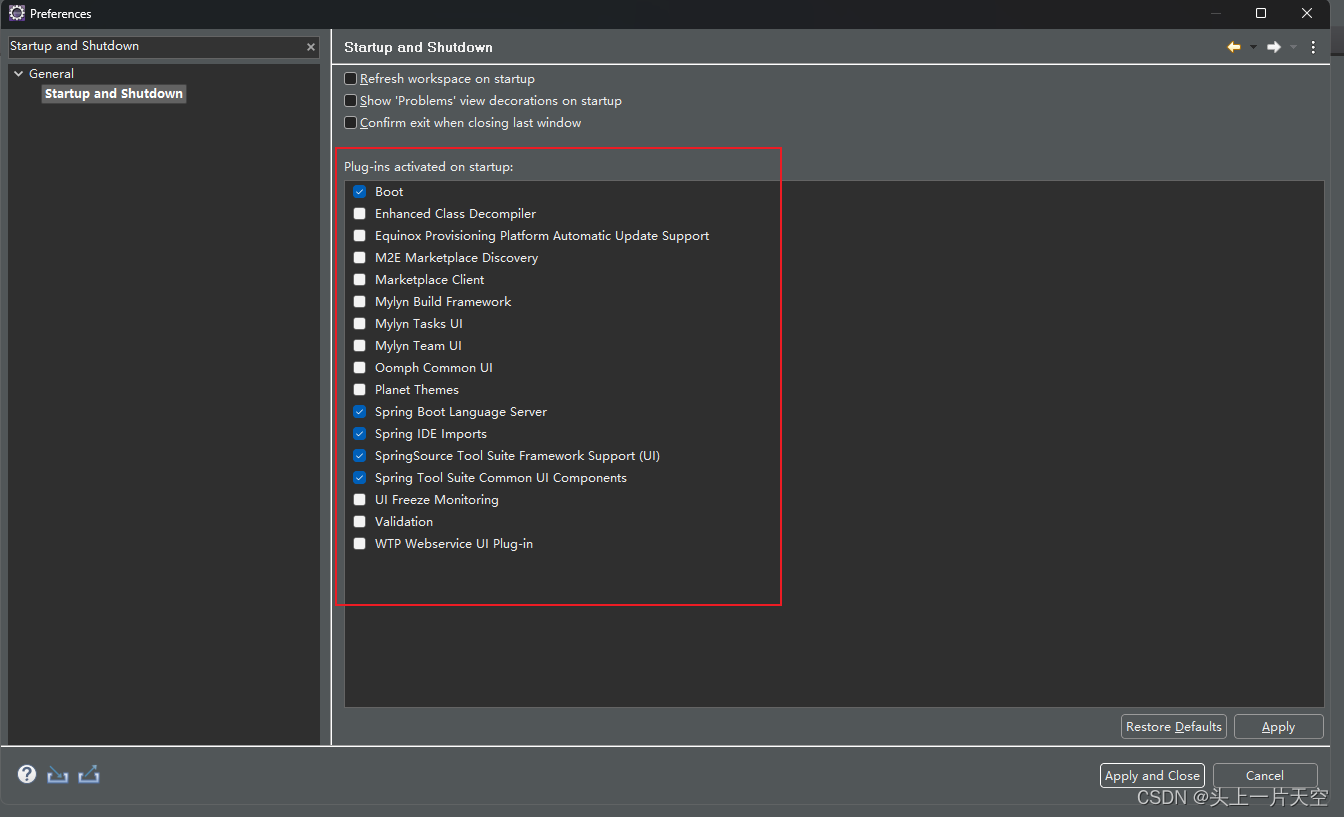Maximize the Preferences window
The width and height of the screenshot is (1344, 817).
tap(1261, 13)
